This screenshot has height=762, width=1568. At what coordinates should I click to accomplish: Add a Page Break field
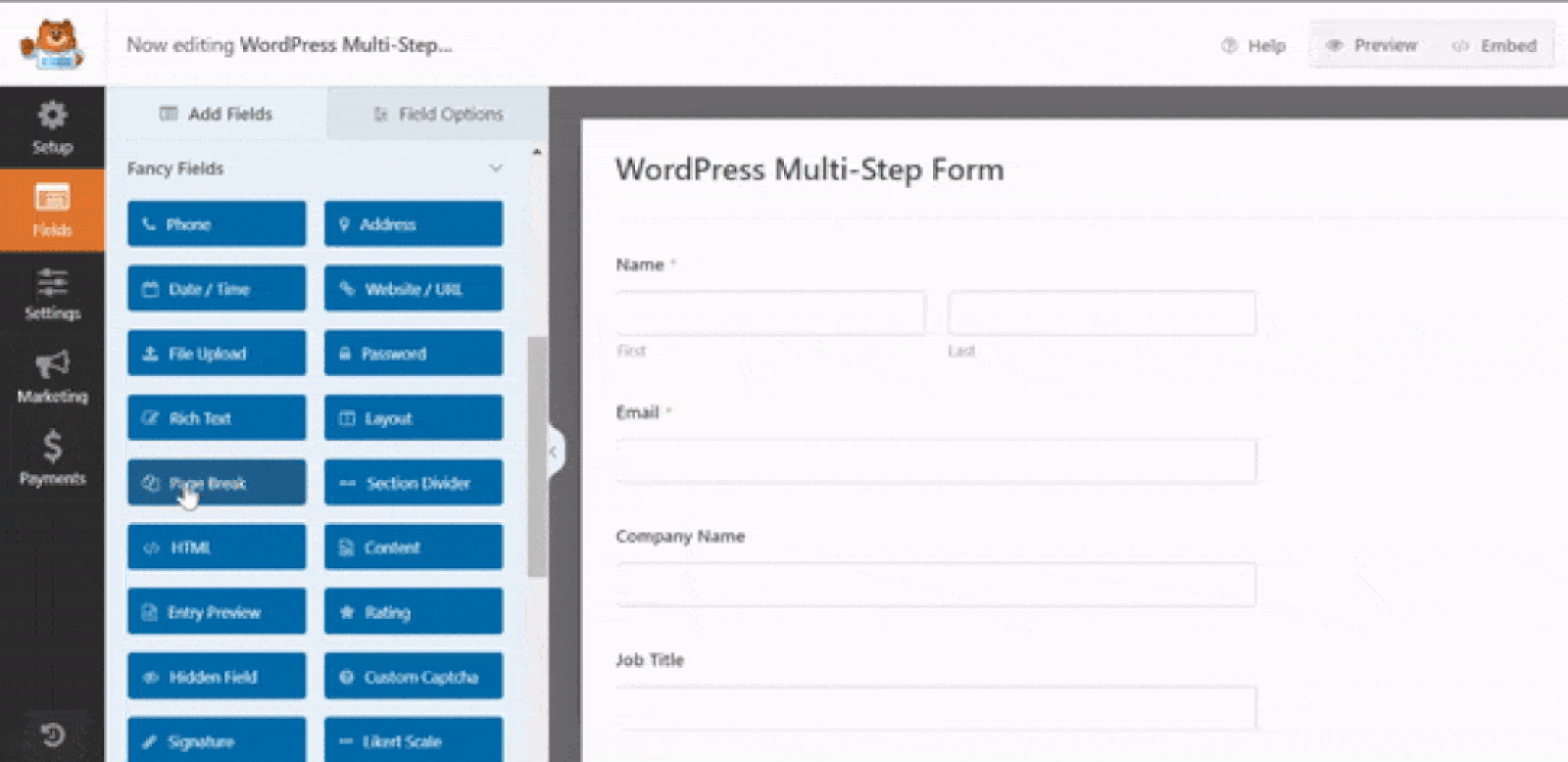point(217,483)
